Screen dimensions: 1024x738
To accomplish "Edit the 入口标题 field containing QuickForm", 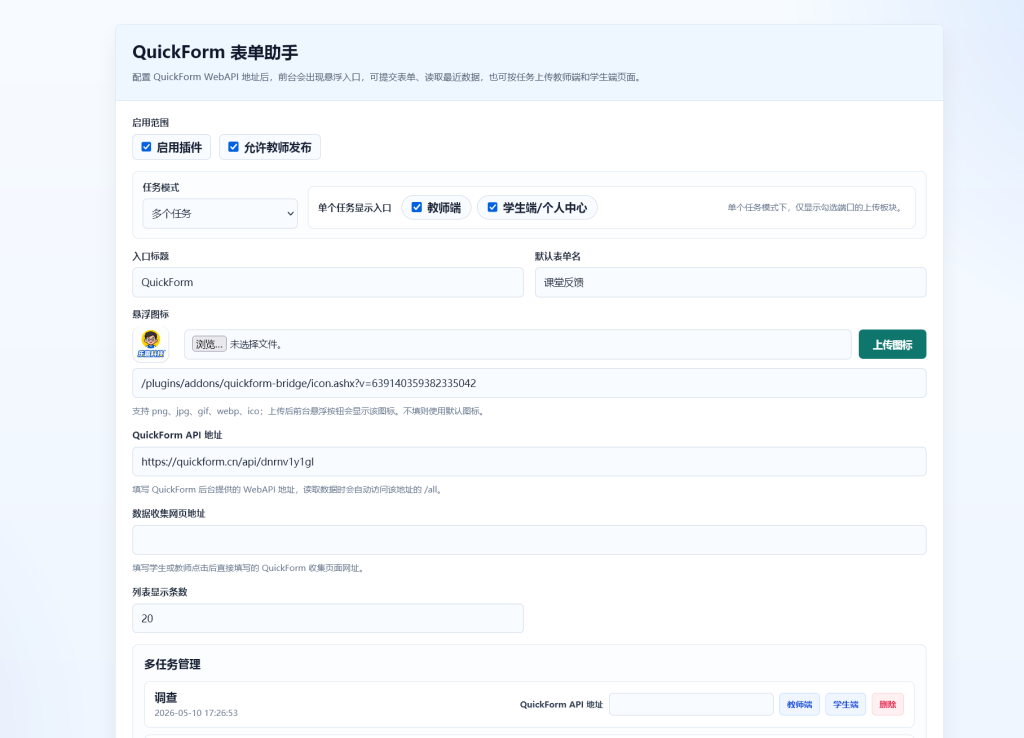I will (328, 282).
